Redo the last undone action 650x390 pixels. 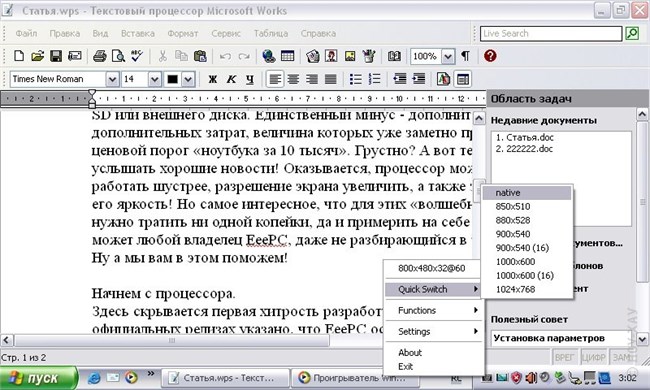[244, 56]
